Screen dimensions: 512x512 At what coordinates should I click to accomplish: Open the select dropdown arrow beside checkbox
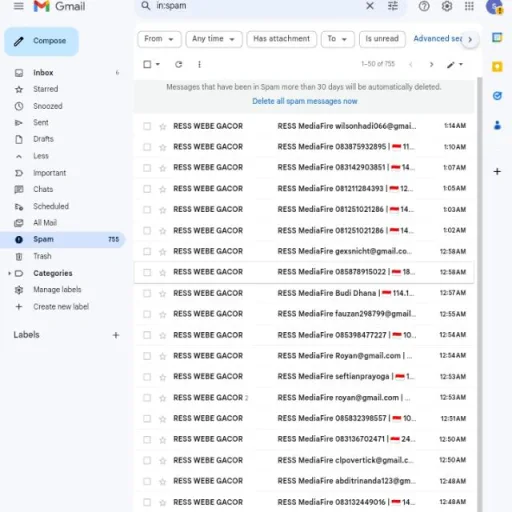pyautogui.click(x=158, y=64)
